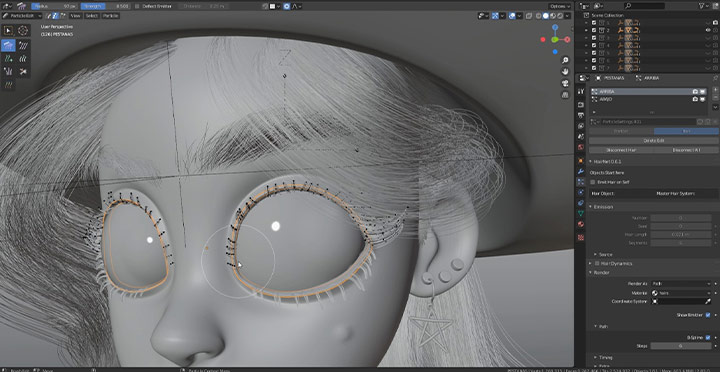Open the Material hairs dropdown
Screen dimensions: 720x372
tap(681, 293)
